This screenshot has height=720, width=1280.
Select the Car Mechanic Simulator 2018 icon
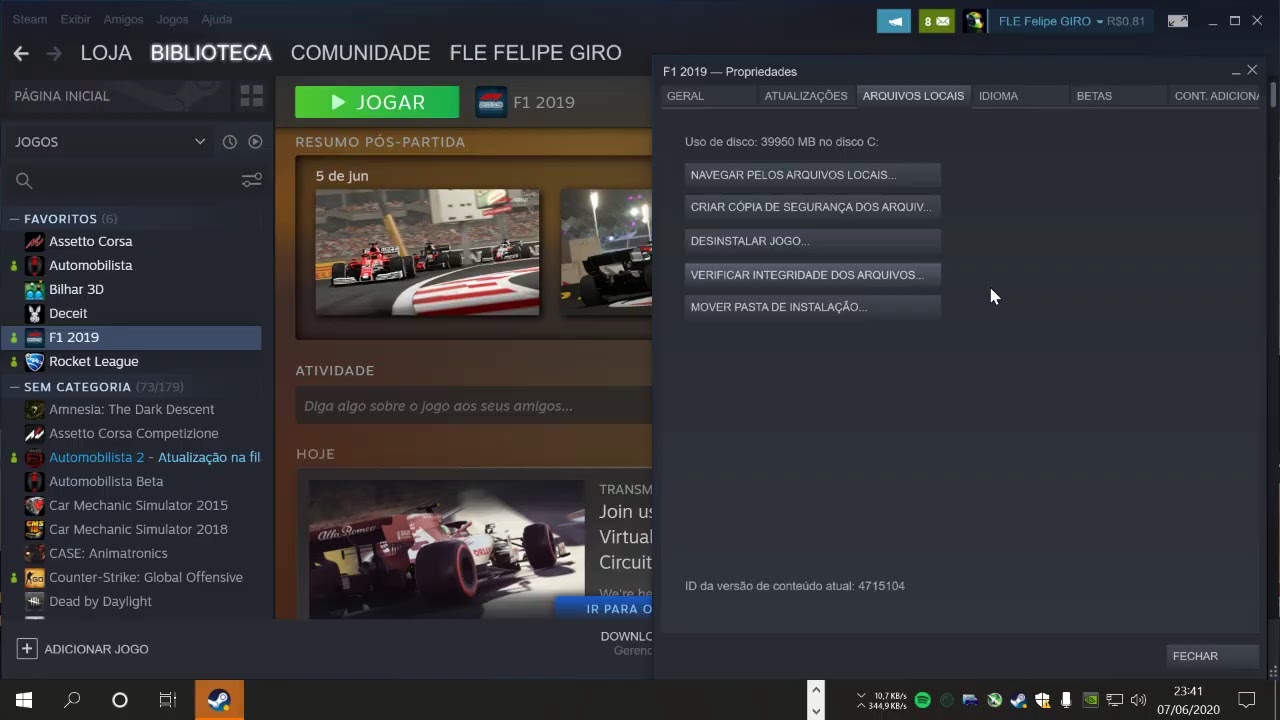pyautogui.click(x=35, y=529)
